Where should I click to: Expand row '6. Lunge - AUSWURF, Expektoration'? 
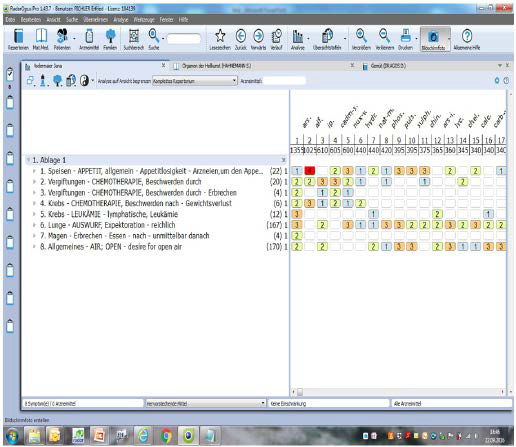click(34, 225)
